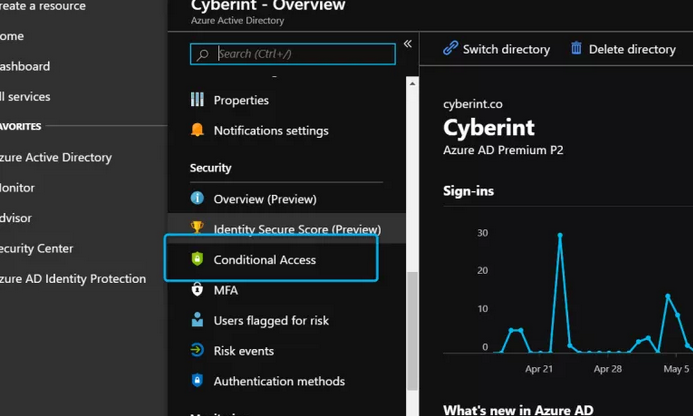Click the MFA lock icon
Image resolution: width=693 pixels, height=416 pixels.
pyautogui.click(x=197, y=290)
